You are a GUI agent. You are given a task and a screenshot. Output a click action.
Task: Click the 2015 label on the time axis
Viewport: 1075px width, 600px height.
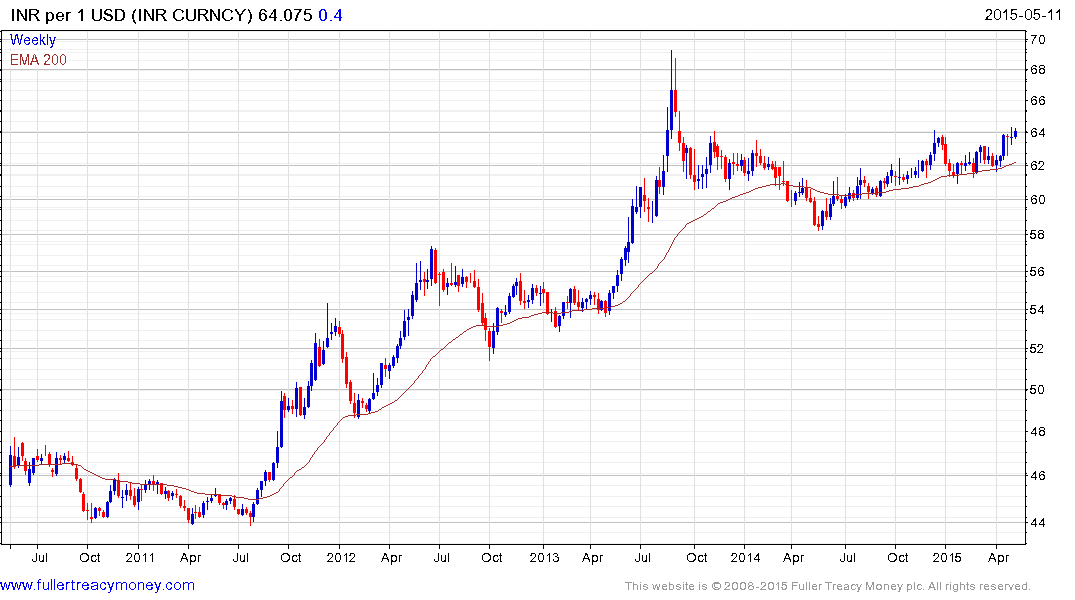(947, 557)
